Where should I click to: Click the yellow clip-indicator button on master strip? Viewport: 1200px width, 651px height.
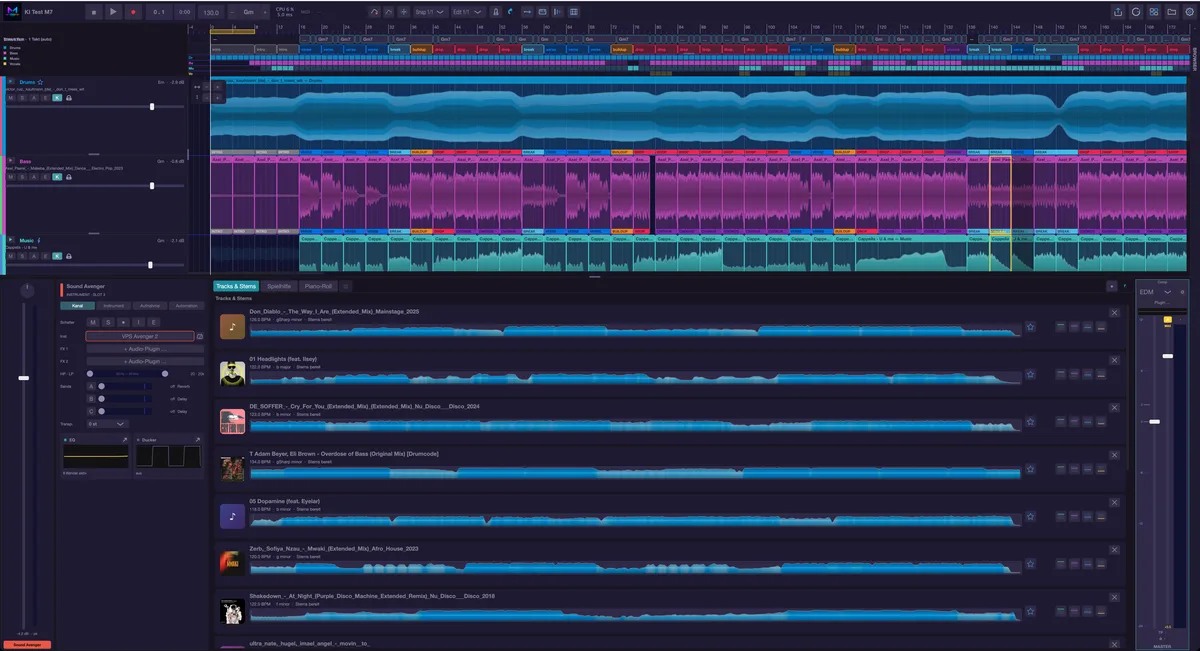click(1167, 319)
